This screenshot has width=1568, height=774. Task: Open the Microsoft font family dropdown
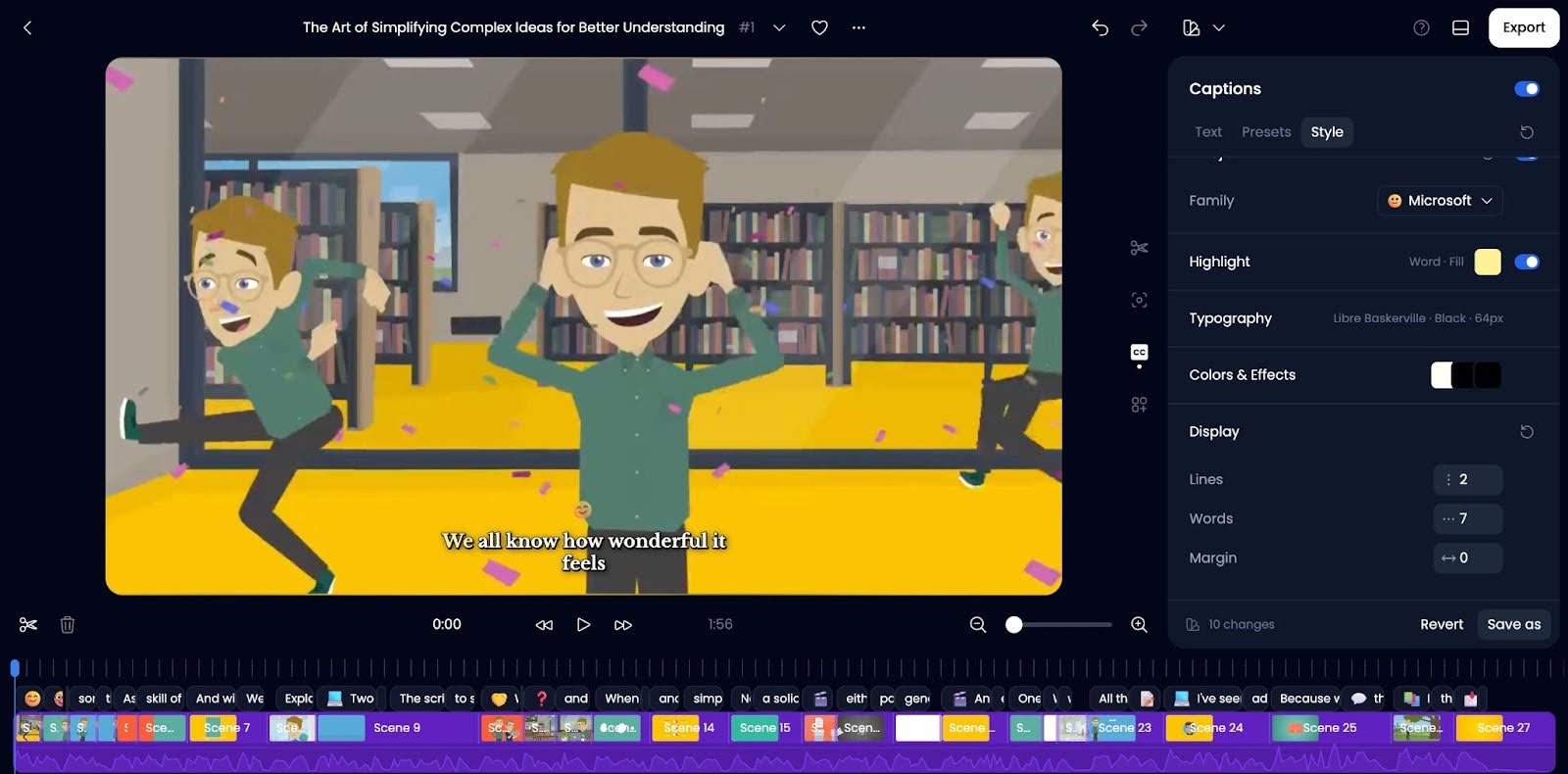click(1440, 201)
